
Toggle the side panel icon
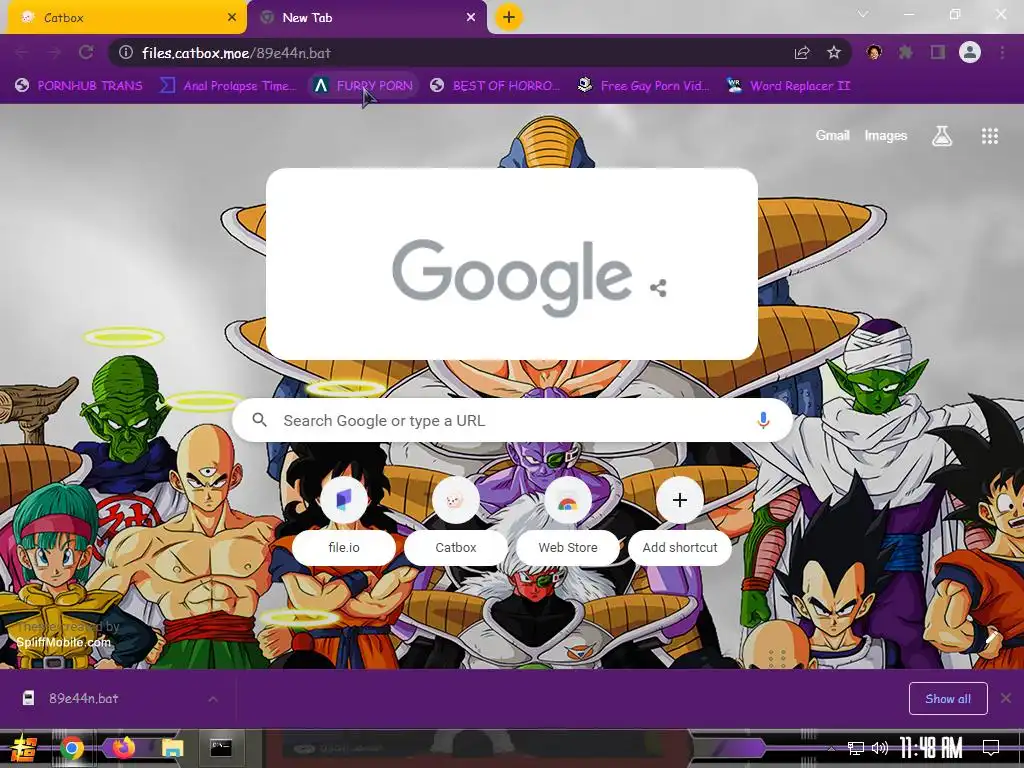(938, 52)
